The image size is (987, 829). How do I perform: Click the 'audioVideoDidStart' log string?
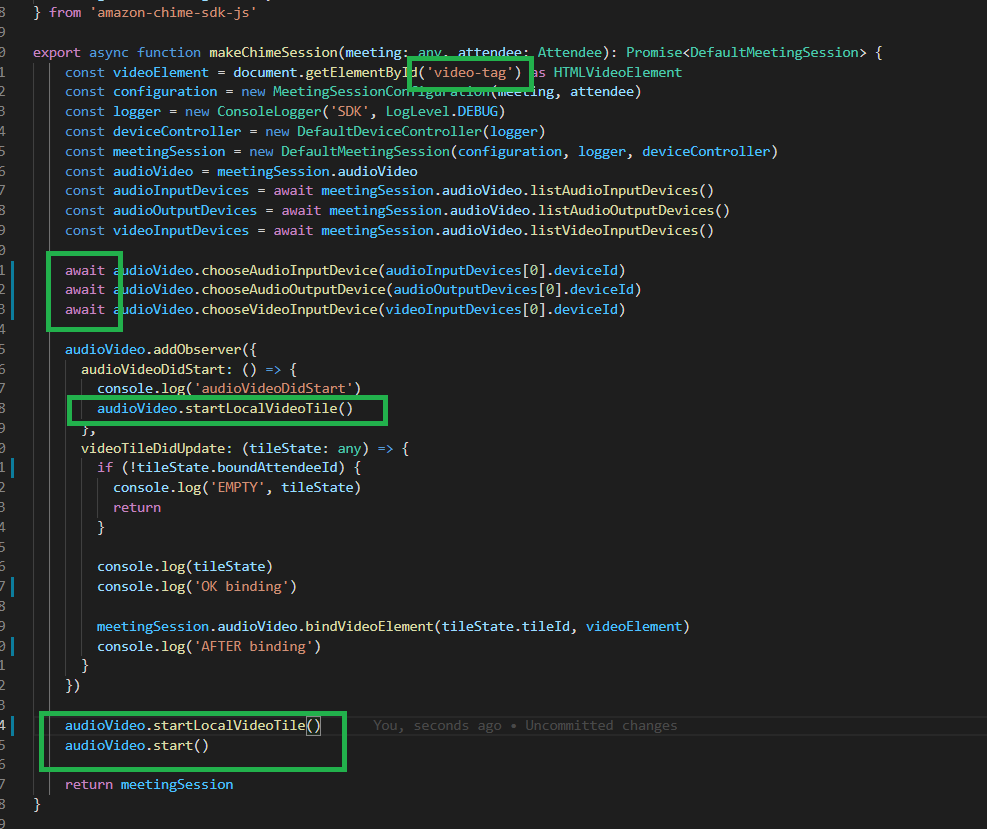(x=273, y=388)
